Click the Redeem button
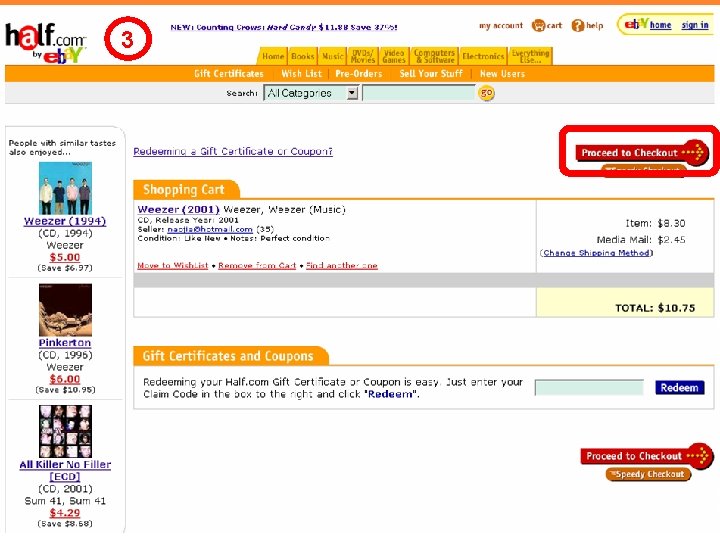720x540 pixels. tap(680, 388)
